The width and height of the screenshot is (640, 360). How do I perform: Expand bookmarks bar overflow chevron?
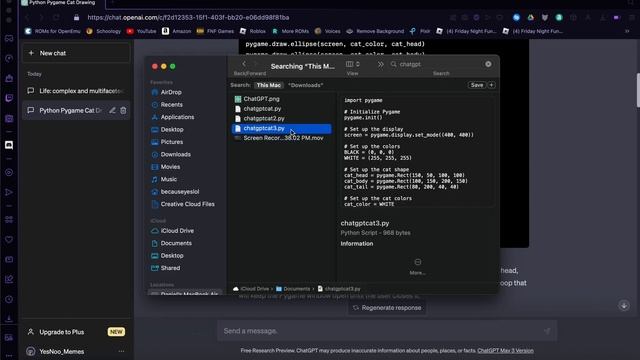coord(627,31)
